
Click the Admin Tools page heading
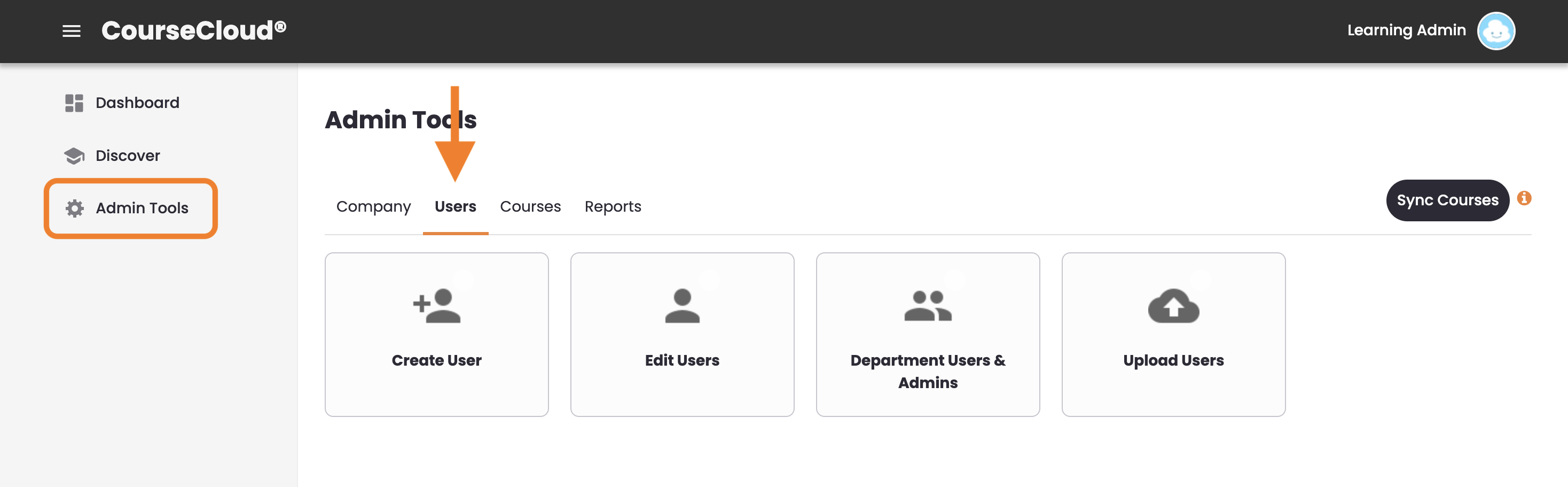[x=401, y=119]
